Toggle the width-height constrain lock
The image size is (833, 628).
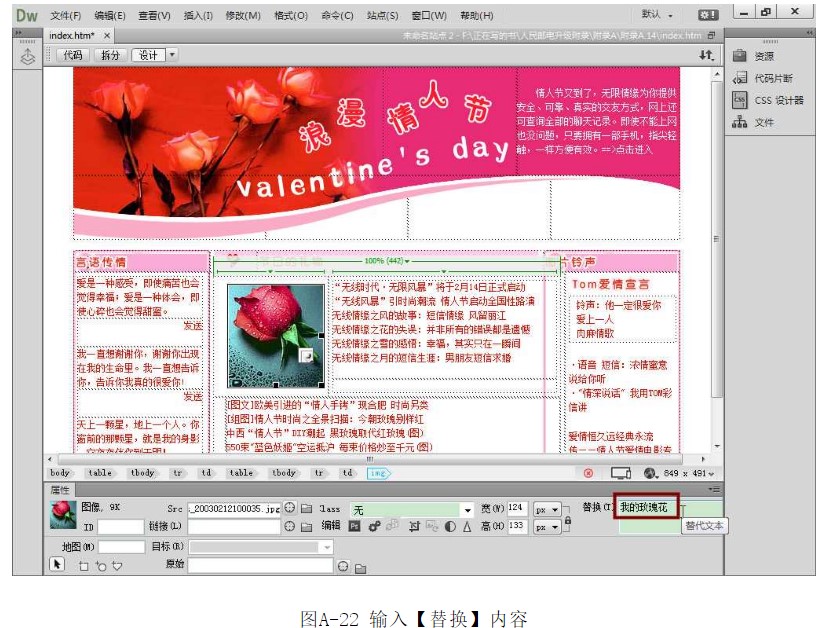568,518
